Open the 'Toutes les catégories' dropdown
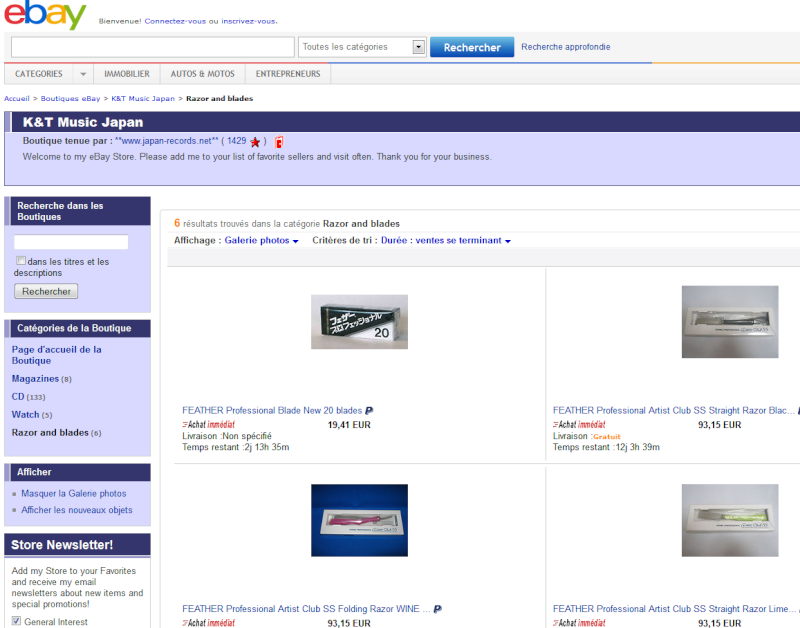 pyautogui.click(x=362, y=47)
